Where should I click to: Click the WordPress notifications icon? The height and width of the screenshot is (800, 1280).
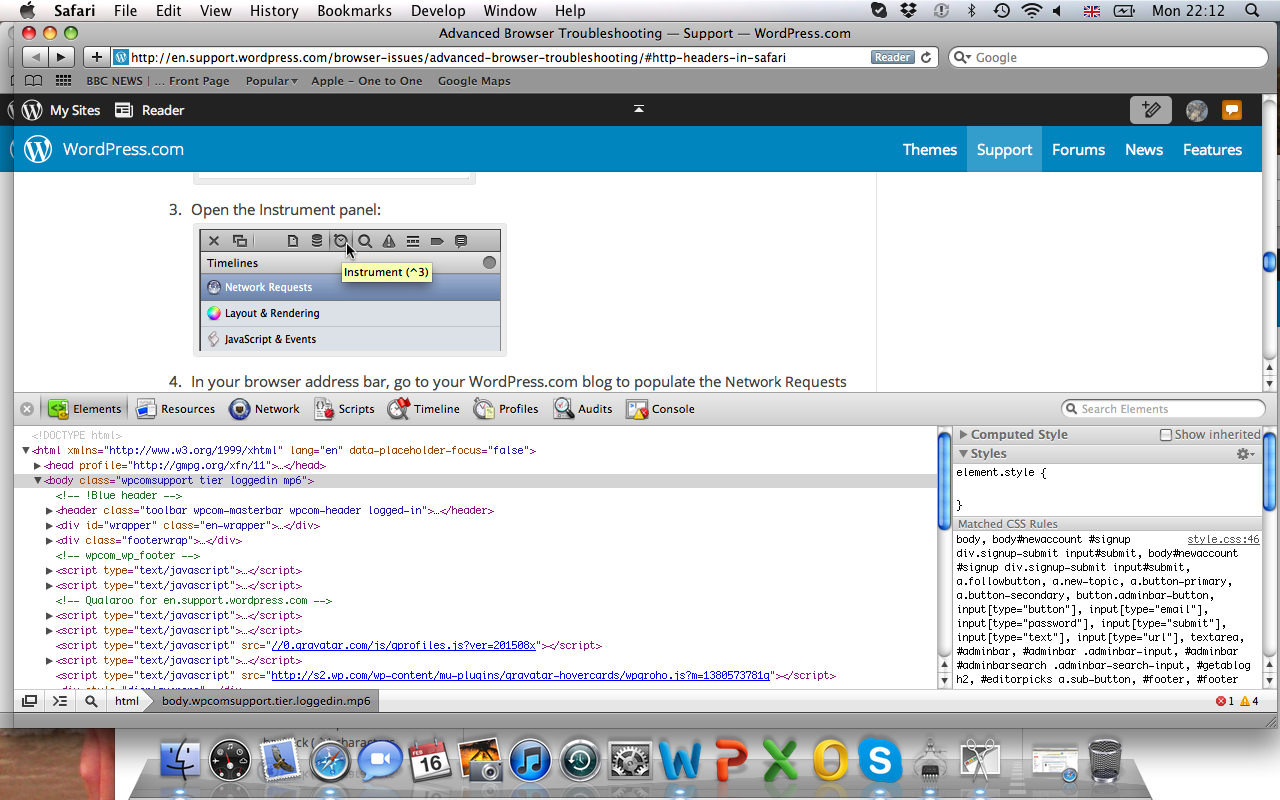coord(1232,110)
